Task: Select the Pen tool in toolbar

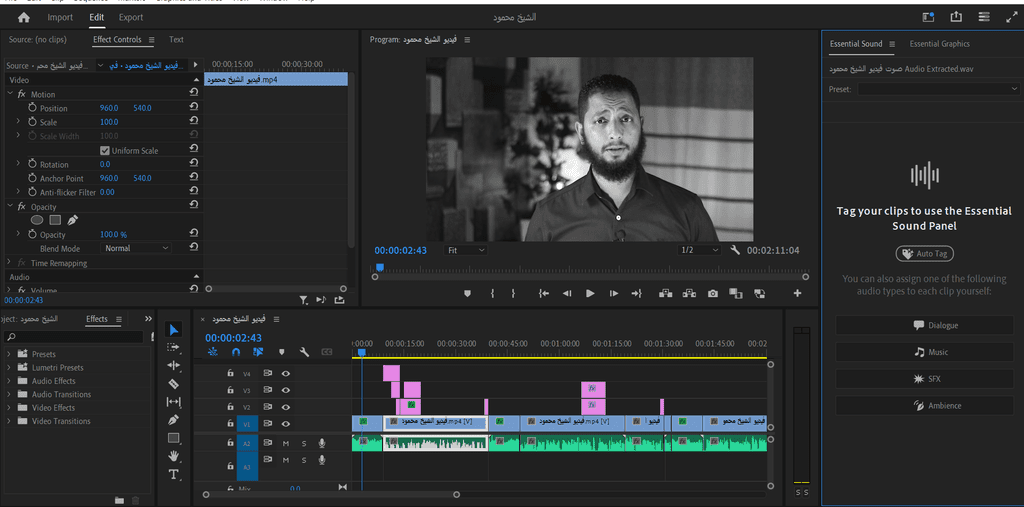Action: [x=173, y=419]
